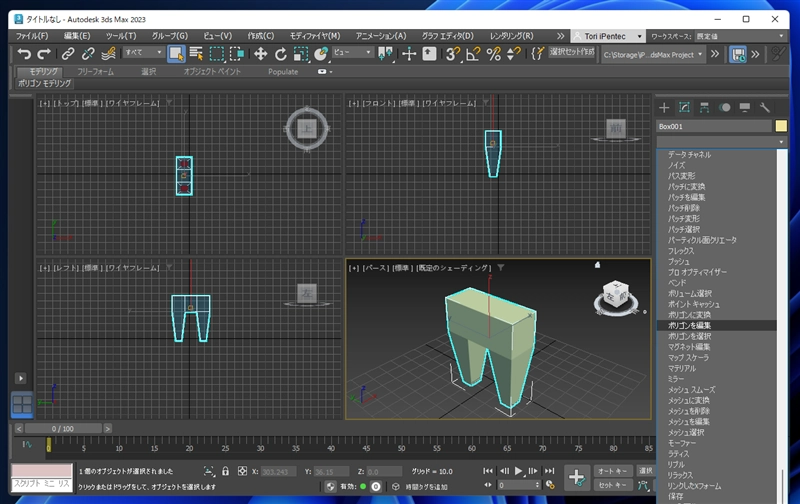This screenshot has height=504, width=800.
Task: Open the モディファイヤ(M) menu
Action: 315,36
